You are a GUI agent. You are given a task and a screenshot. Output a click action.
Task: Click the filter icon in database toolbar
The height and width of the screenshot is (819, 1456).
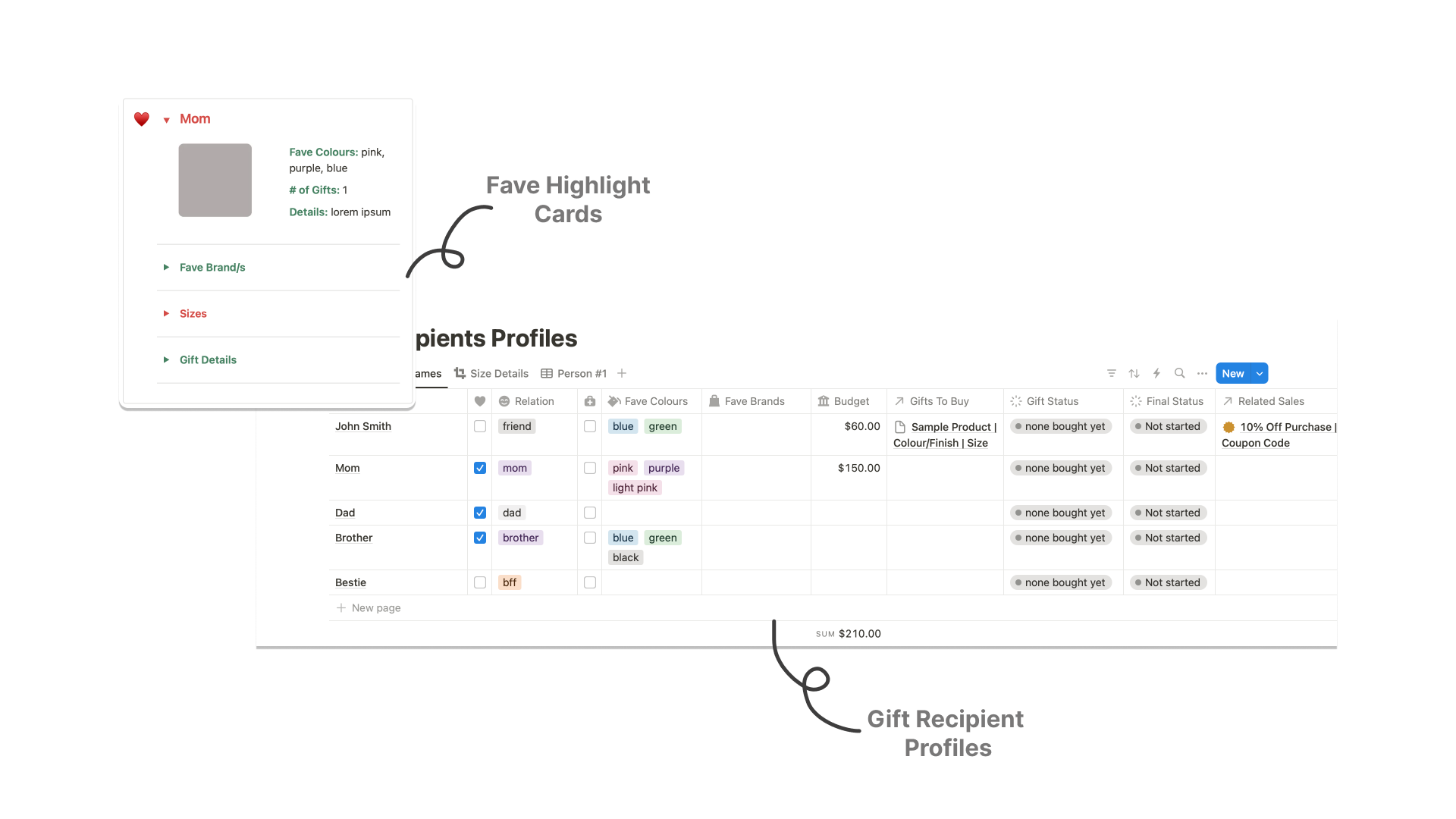pos(1113,373)
